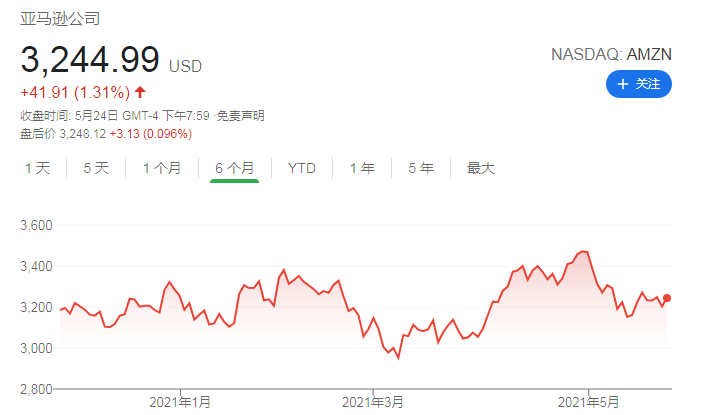Click the 3,600 y-axis label
The width and height of the screenshot is (714, 415).
[36, 226]
